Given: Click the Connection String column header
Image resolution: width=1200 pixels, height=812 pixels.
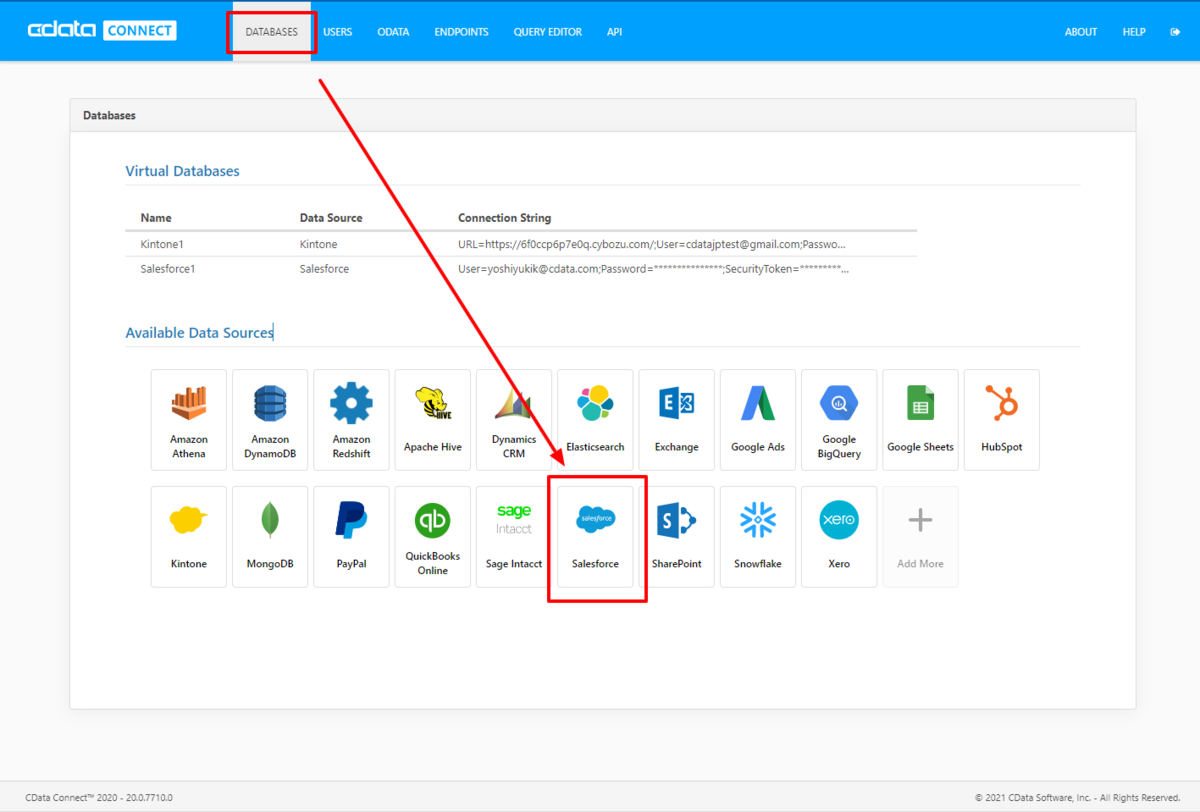Looking at the screenshot, I should pyautogui.click(x=504, y=218).
